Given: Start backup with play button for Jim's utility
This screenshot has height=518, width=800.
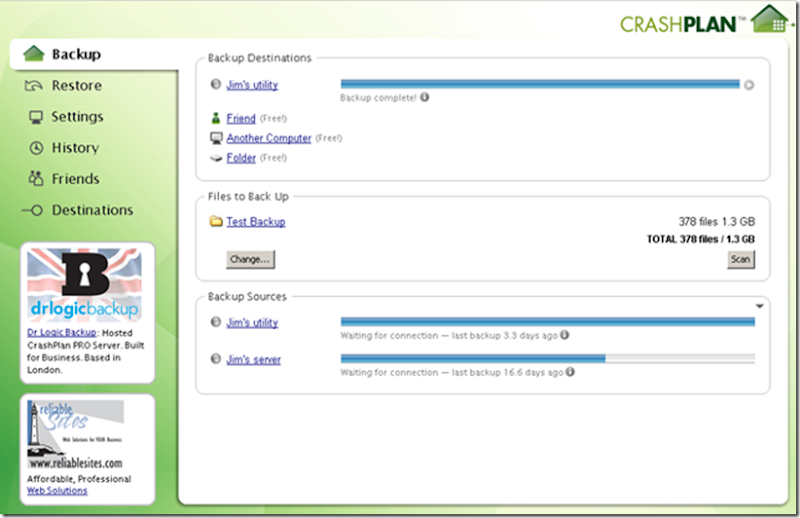Looking at the screenshot, I should point(748,85).
